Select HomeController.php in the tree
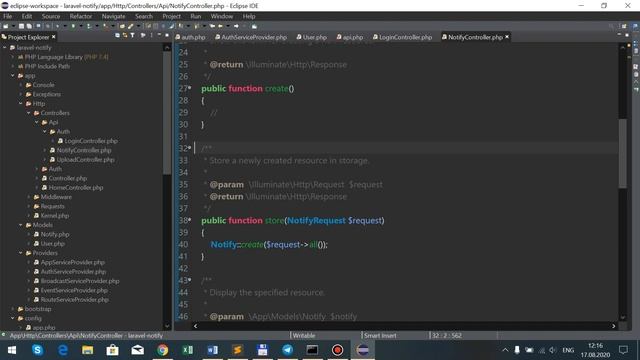Screen dimensions: 640x360 point(76,188)
